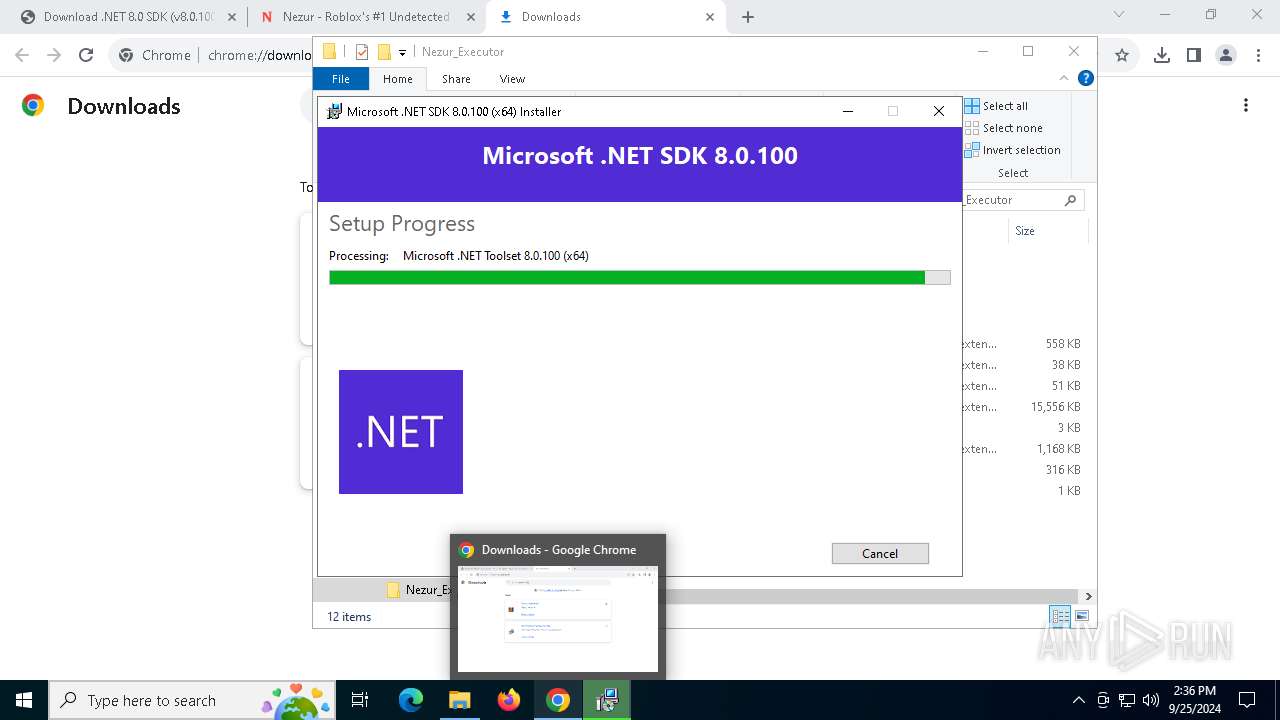The width and height of the screenshot is (1280, 720).
Task: Click Explorer horizontal scrollbar right arrow
Action: tap(1089, 596)
